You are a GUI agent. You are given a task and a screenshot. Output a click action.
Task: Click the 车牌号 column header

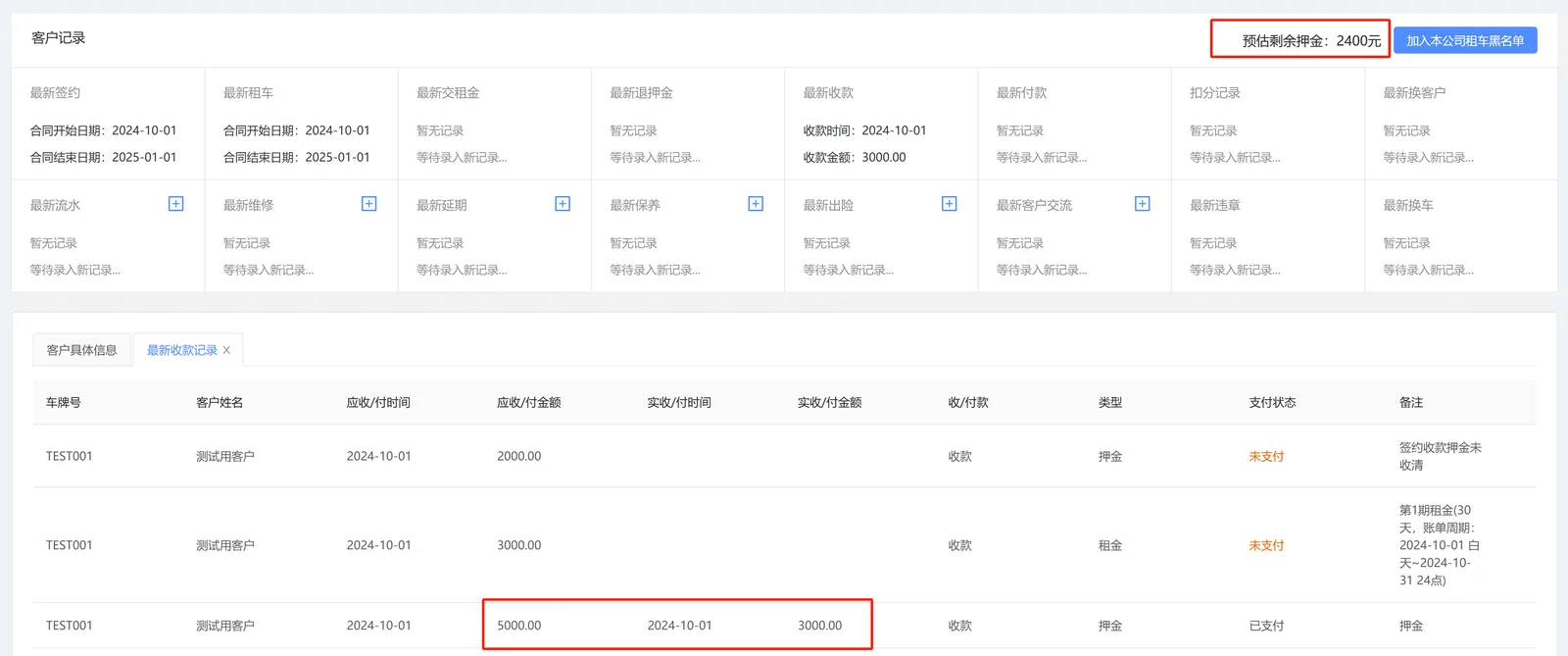pos(64,402)
